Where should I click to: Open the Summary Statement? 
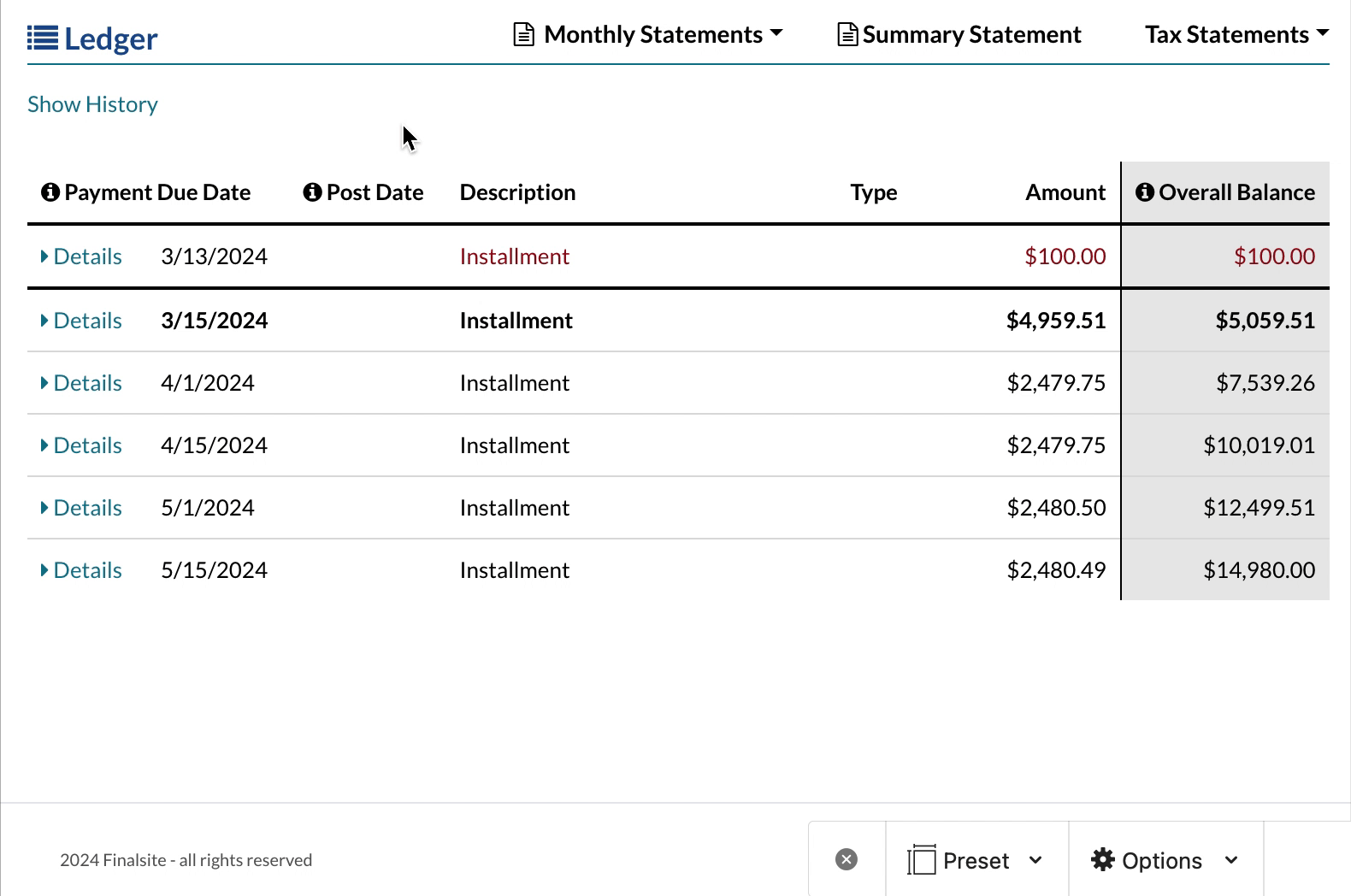[x=971, y=35]
